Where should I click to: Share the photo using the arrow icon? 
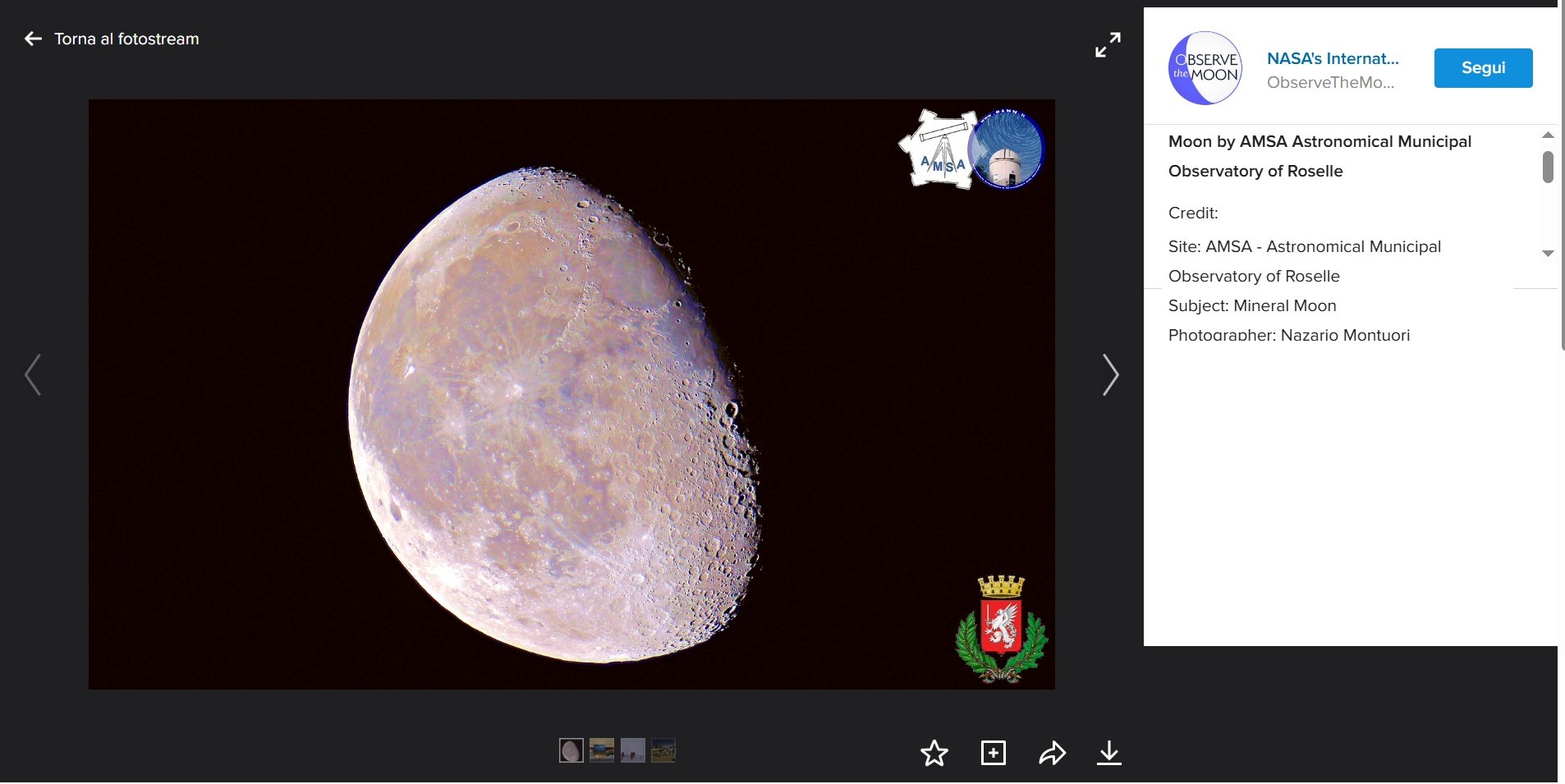tap(1052, 753)
